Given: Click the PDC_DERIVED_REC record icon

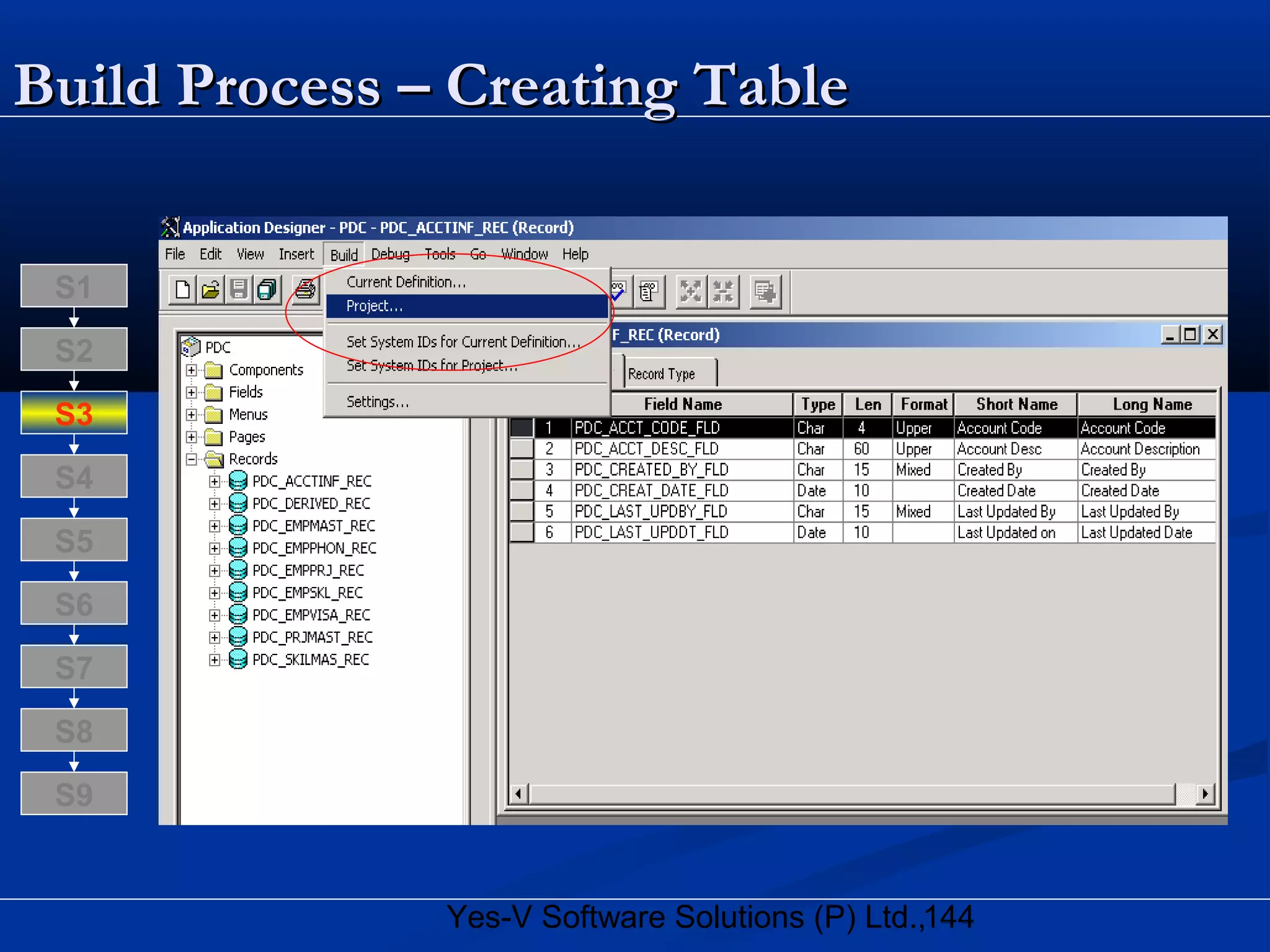Looking at the screenshot, I should coord(238,503).
